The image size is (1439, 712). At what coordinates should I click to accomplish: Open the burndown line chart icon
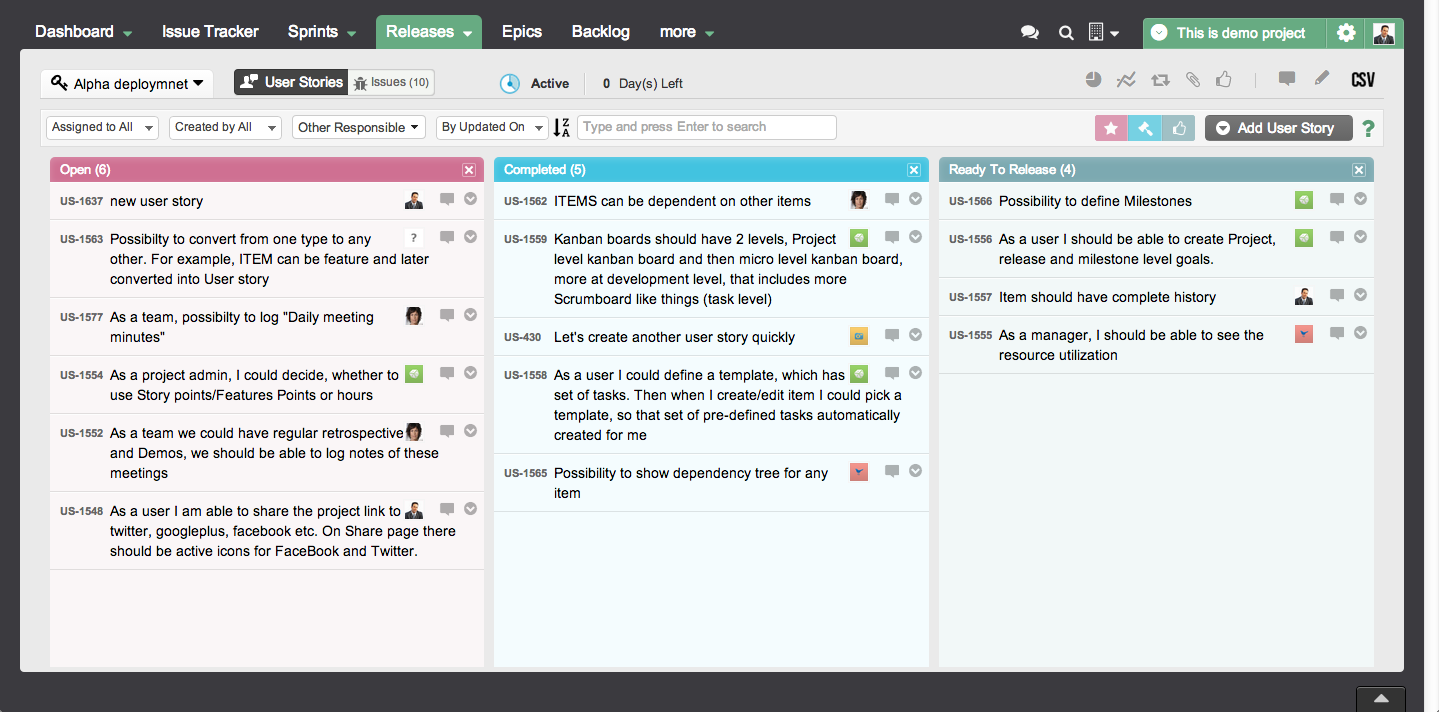[x=1127, y=80]
